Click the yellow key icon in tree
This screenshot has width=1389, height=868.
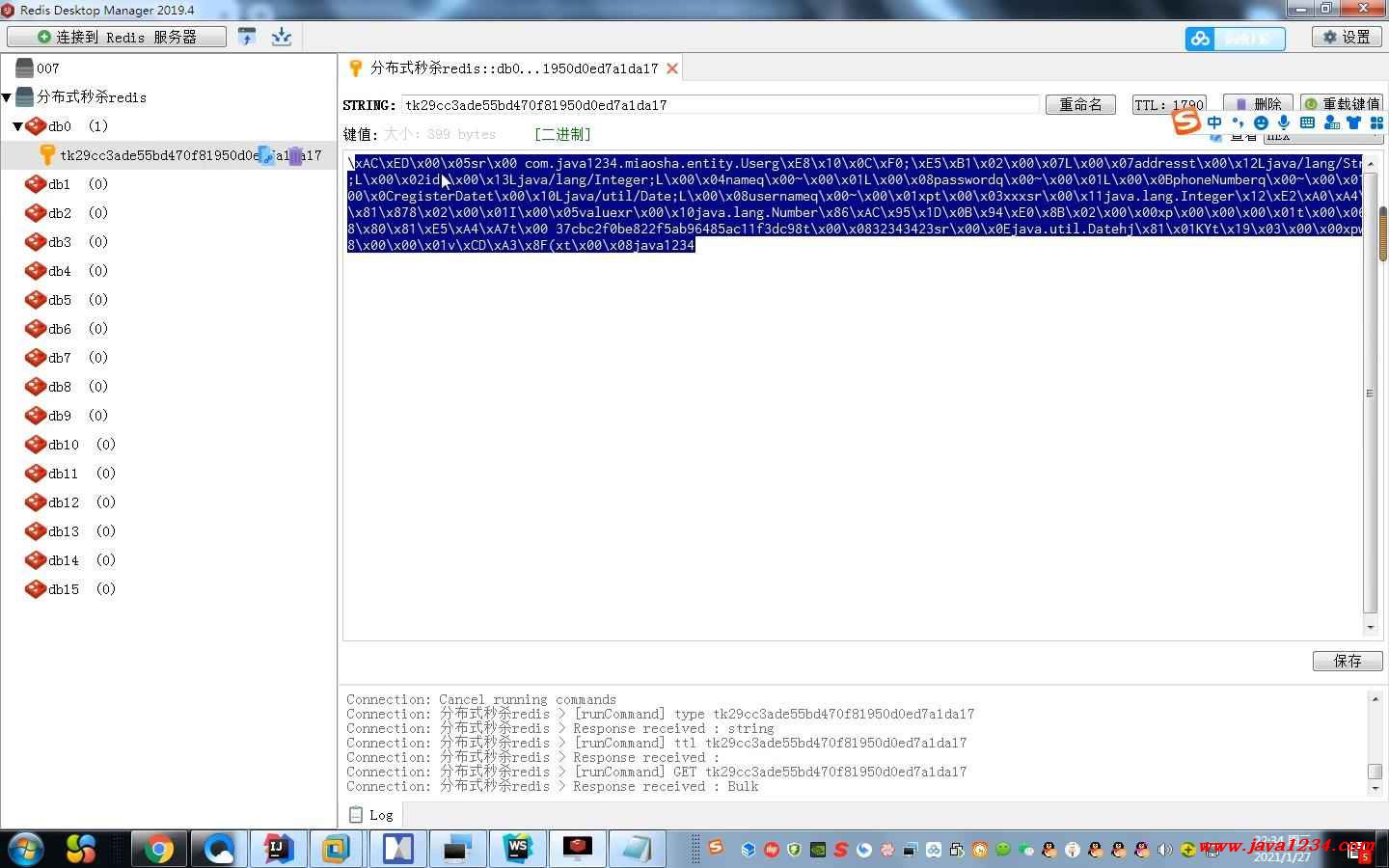(47, 155)
